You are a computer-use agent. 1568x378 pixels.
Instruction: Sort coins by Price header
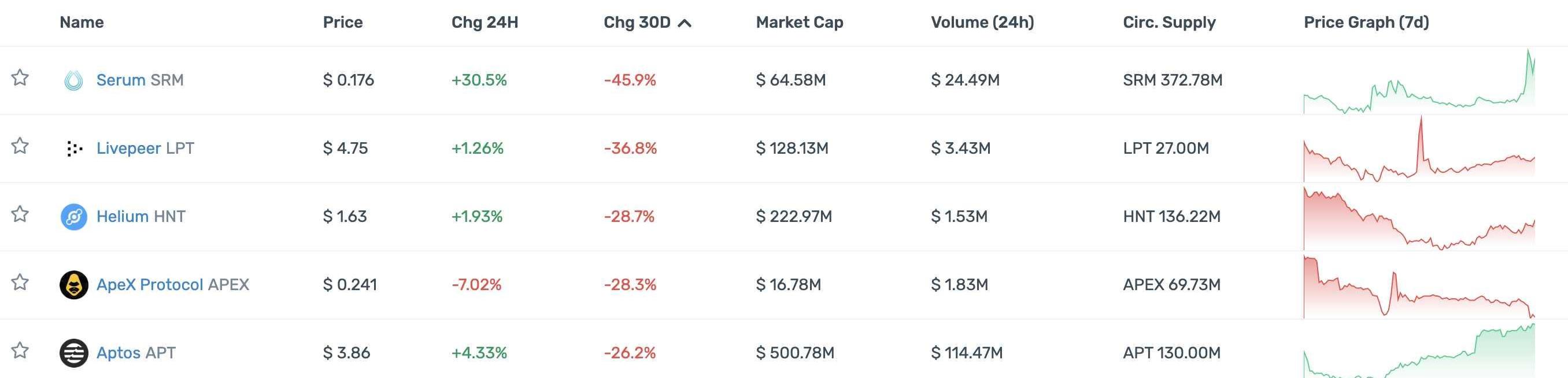tap(343, 23)
